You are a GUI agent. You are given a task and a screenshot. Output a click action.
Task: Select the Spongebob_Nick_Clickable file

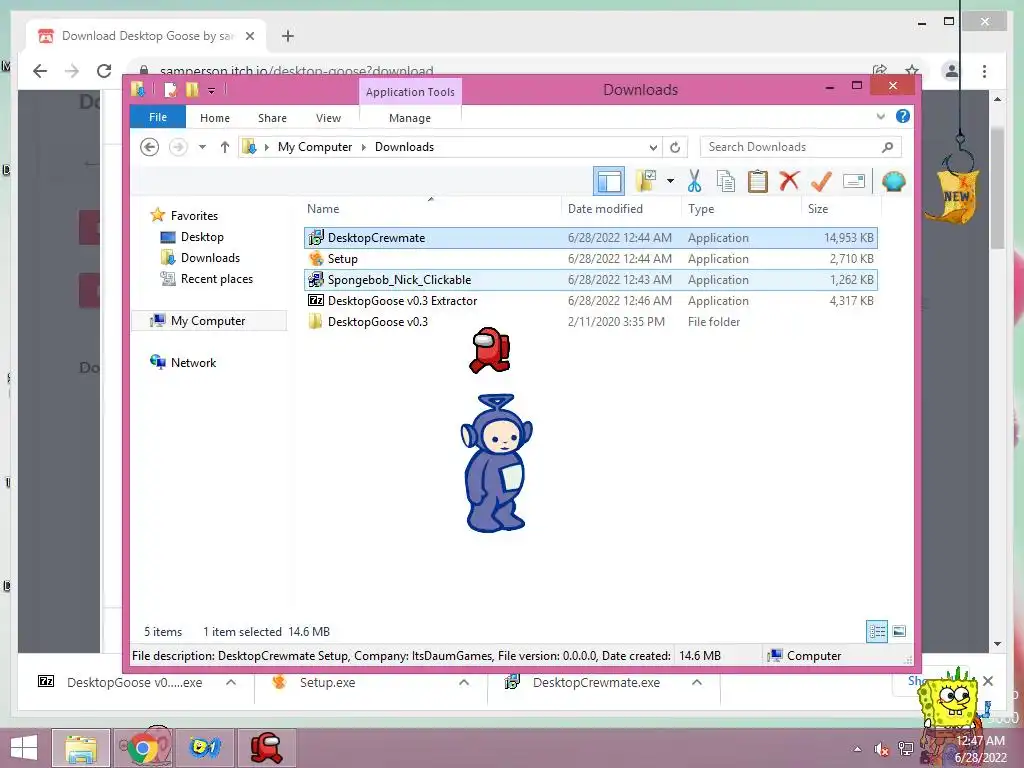coord(590,280)
